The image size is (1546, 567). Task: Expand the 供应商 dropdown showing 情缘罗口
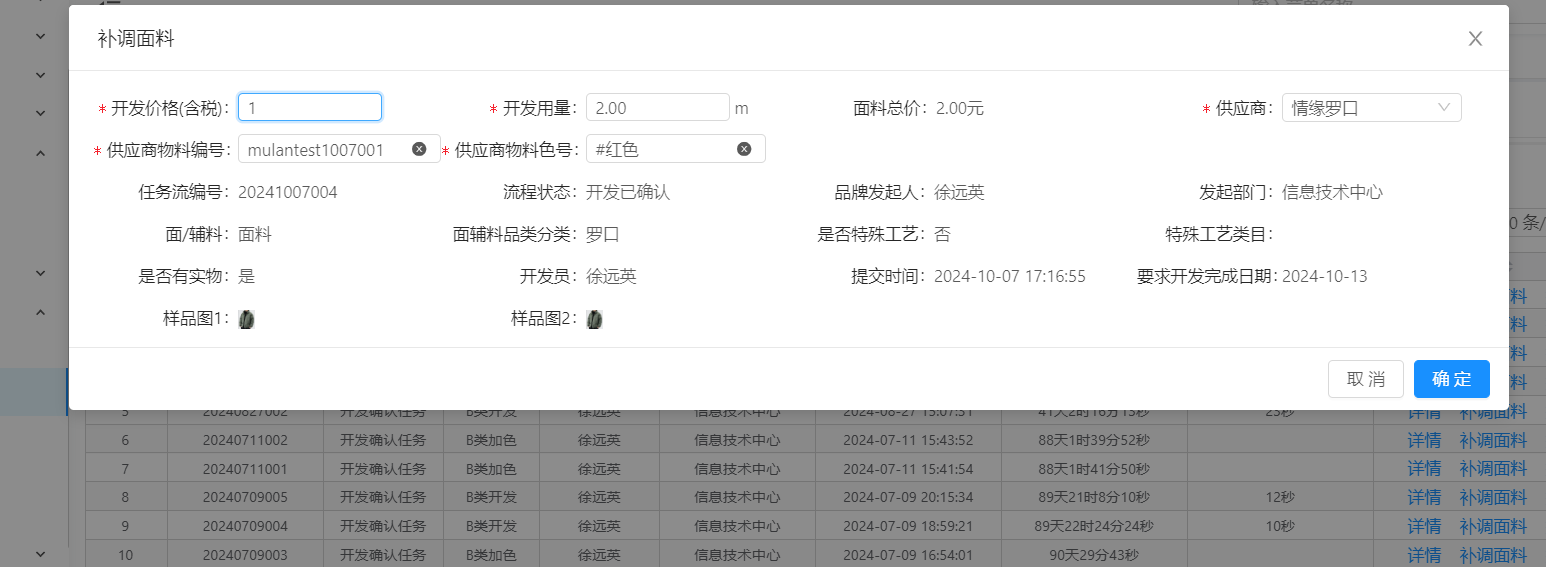pos(1371,108)
